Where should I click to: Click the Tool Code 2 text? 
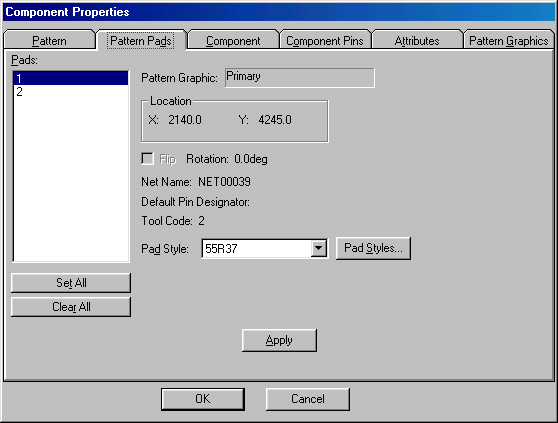tap(173, 221)
